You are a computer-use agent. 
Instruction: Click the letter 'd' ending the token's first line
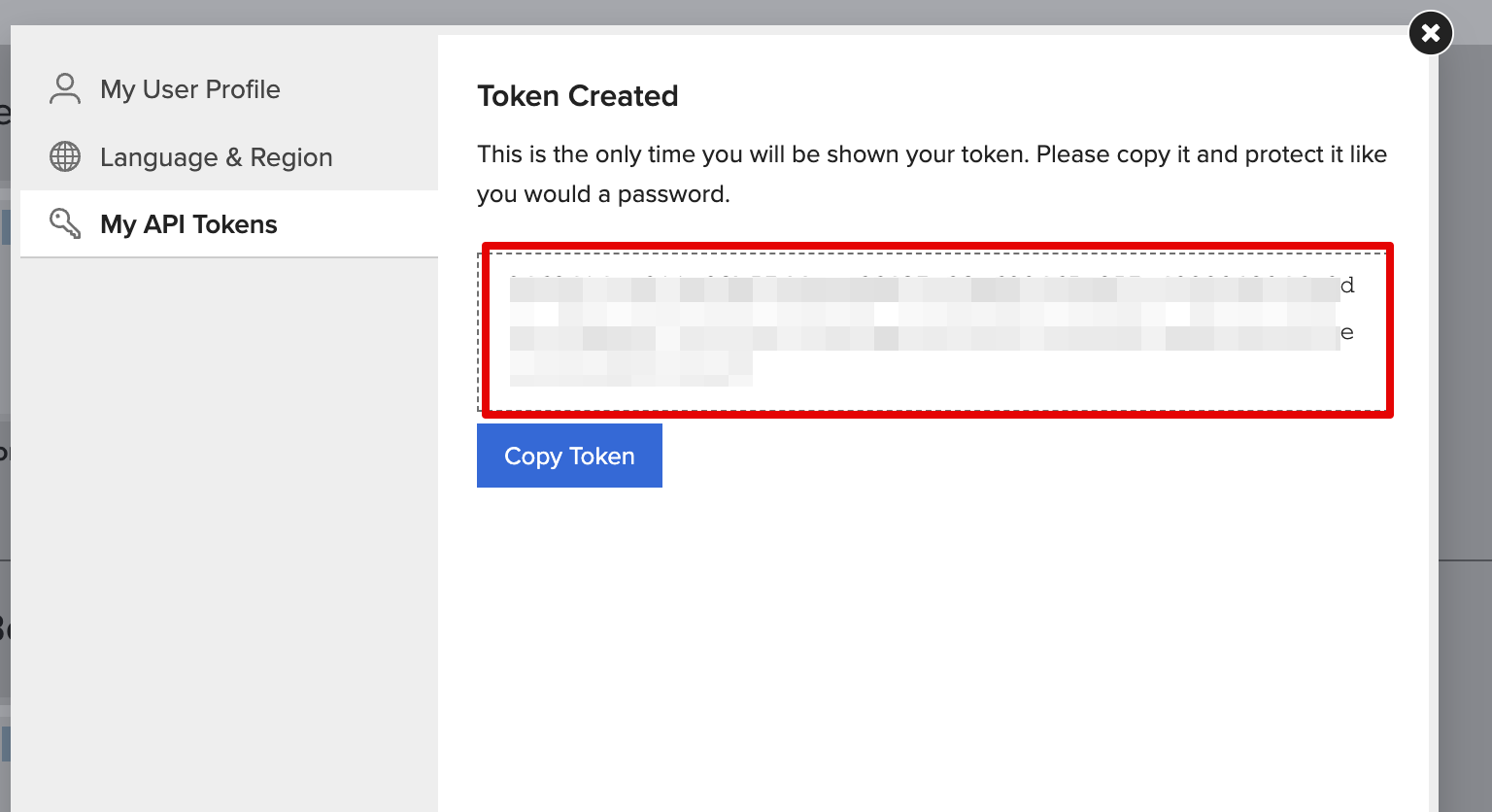[x=1347, y=286]
